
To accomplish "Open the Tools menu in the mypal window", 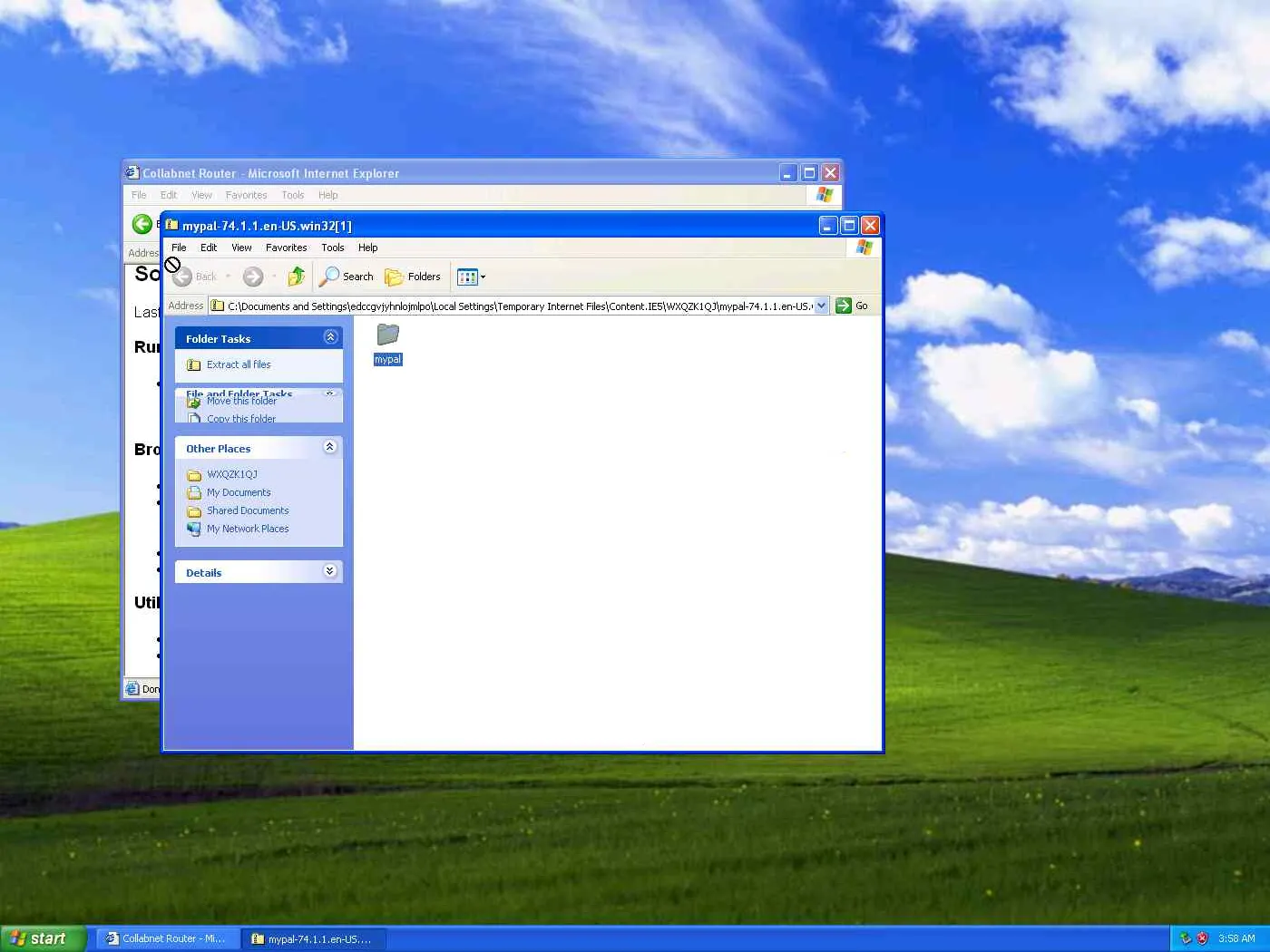I will tap(333, 248).
